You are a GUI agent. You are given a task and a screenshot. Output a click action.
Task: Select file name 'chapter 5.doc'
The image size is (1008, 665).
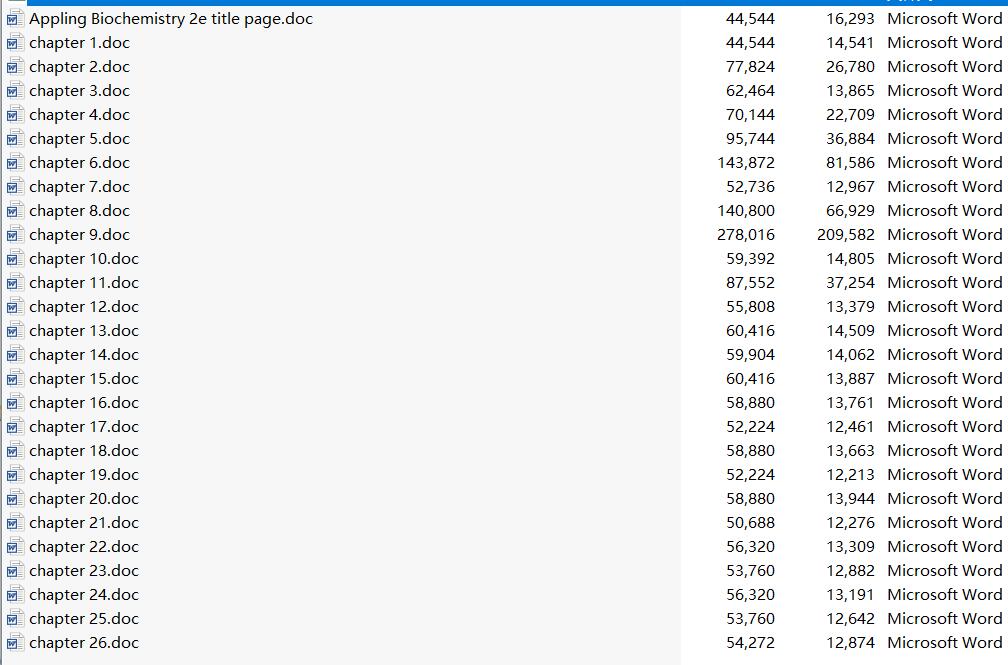tap(80, 139)
